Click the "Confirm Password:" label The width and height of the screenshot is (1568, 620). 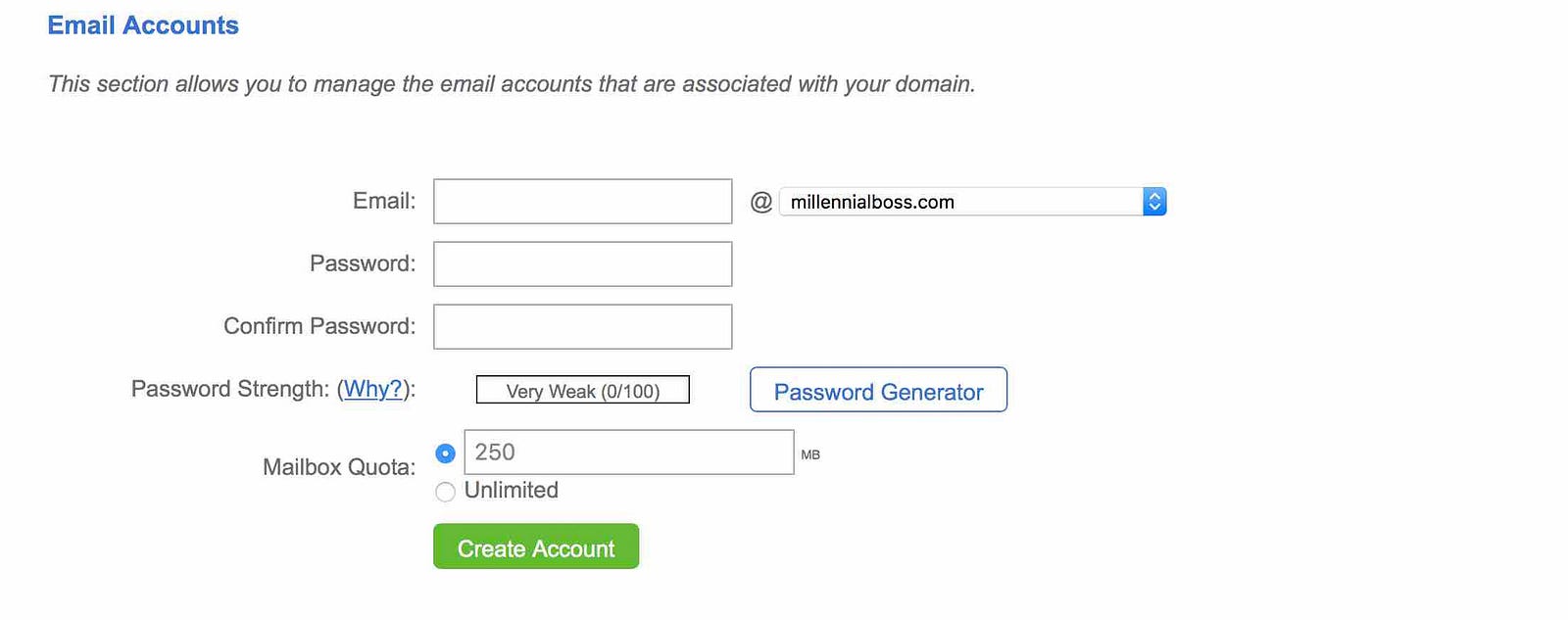click(x=319, y=326)
